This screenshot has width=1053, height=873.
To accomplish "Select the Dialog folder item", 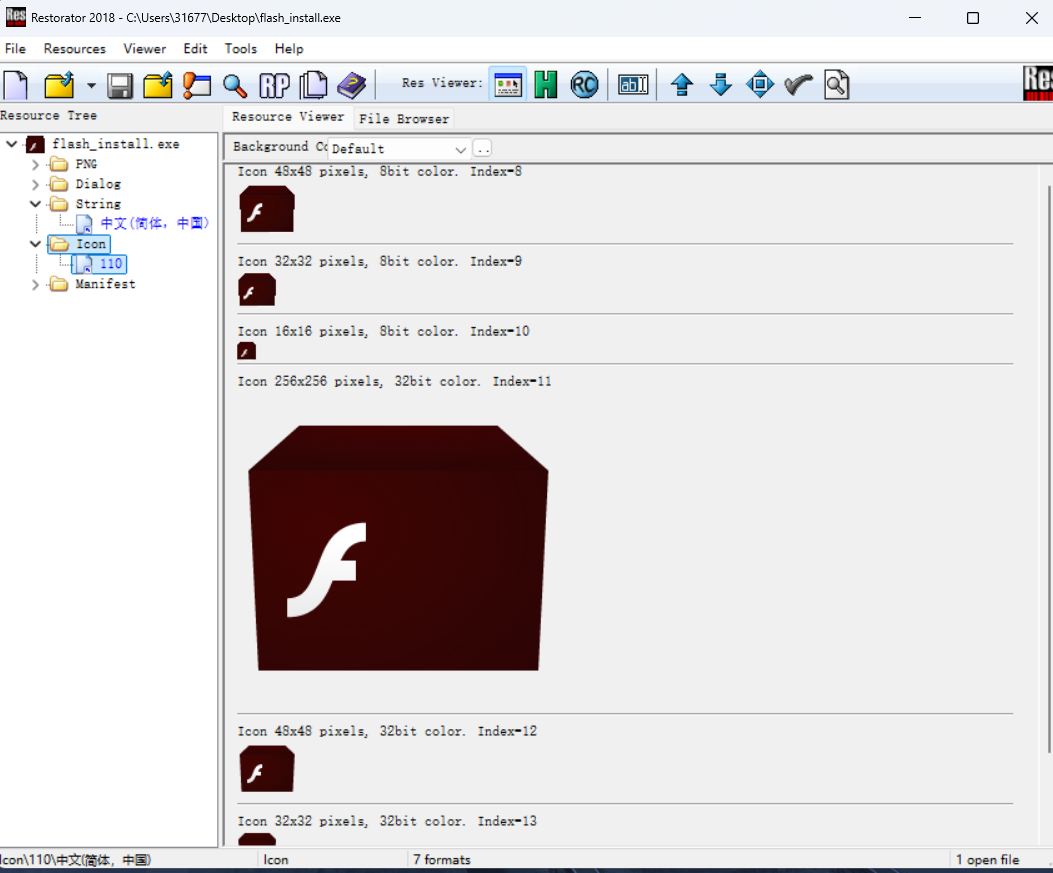I will click(x=98, y=184).
